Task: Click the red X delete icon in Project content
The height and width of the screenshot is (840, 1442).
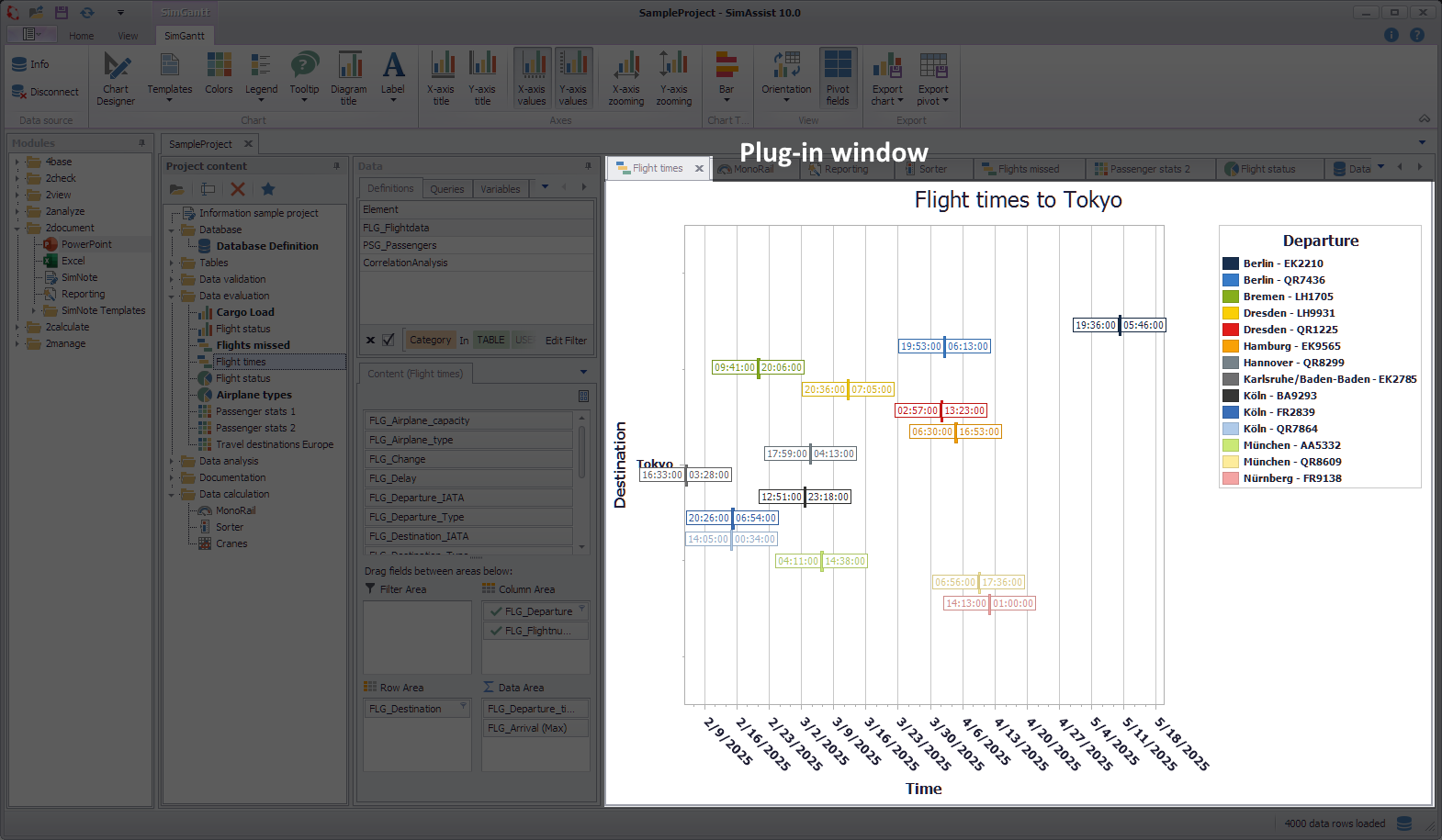Action: click(x=238, y=189)
